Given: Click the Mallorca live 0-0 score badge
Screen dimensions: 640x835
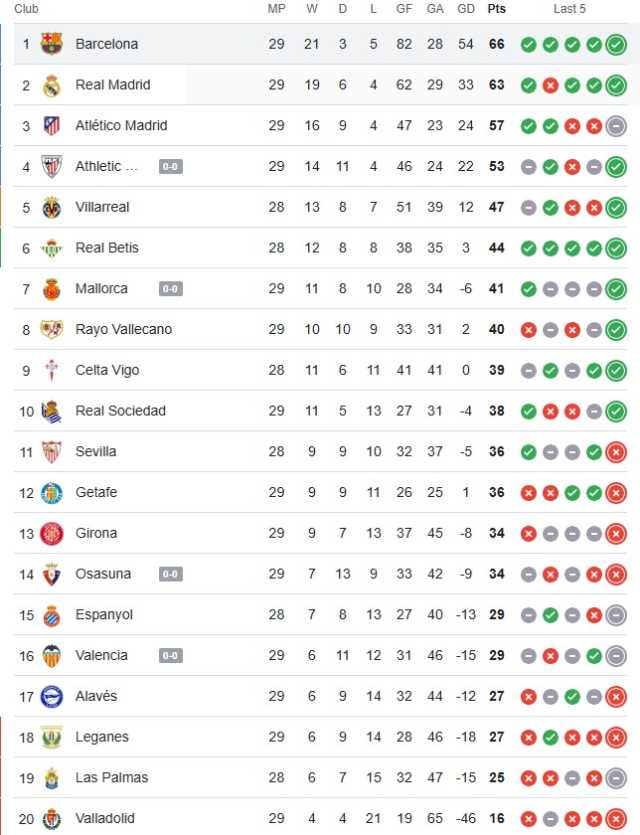Looking at the screenshot, I should pos(170,289).
